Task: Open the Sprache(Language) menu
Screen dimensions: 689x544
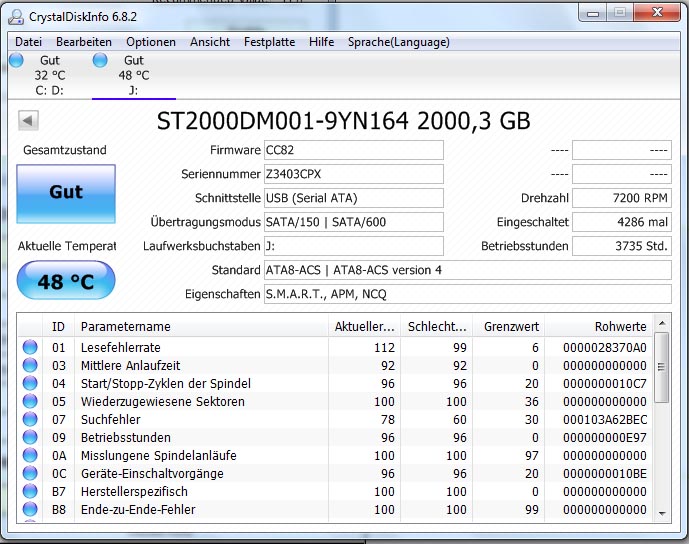Action: [x=399, y=42]
